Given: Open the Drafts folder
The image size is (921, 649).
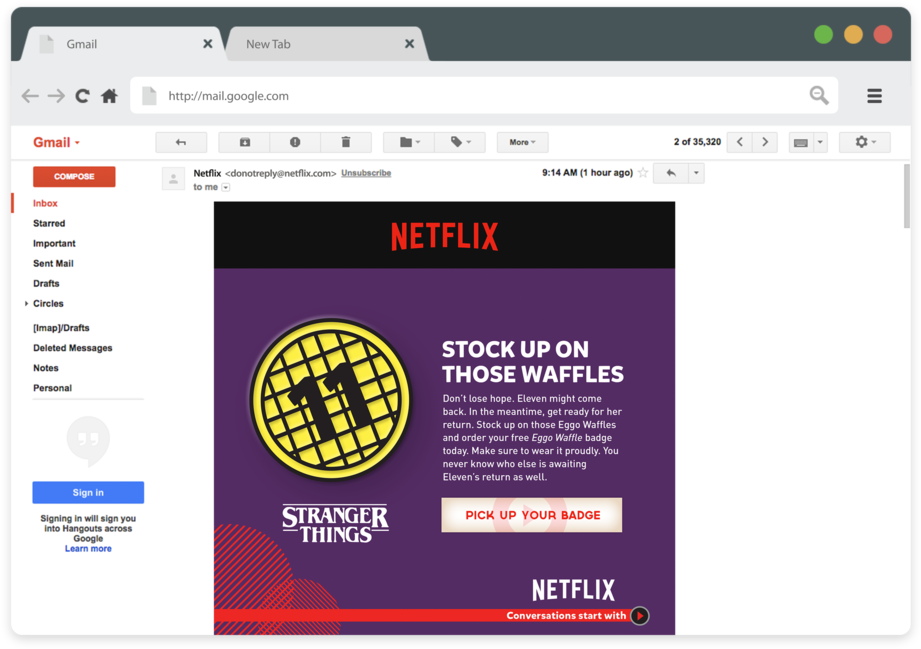Looking at the screenshot, I should pos(46,283).
